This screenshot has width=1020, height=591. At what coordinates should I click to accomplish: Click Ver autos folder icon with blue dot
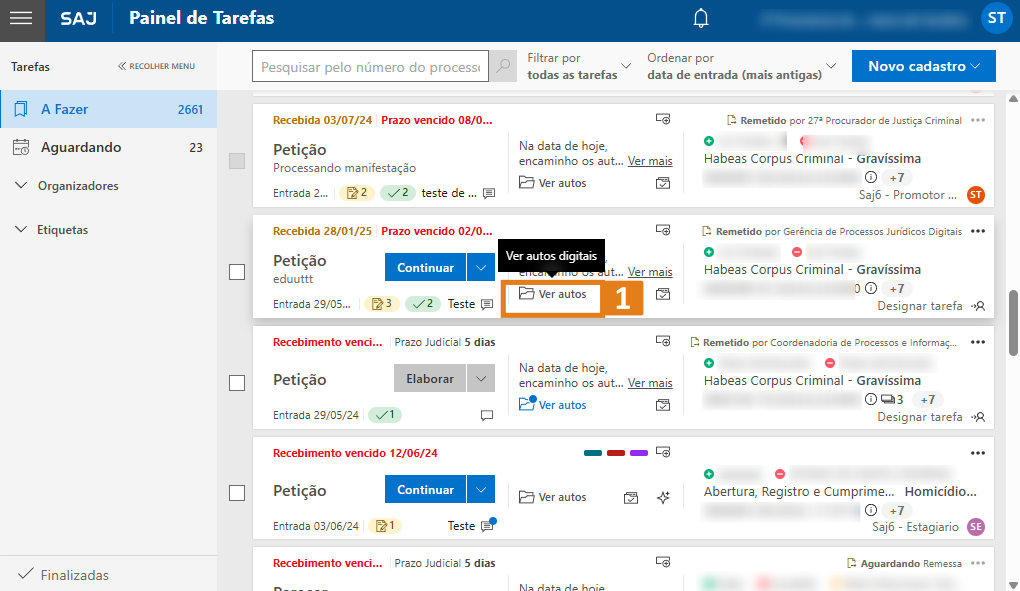(527, 404)
